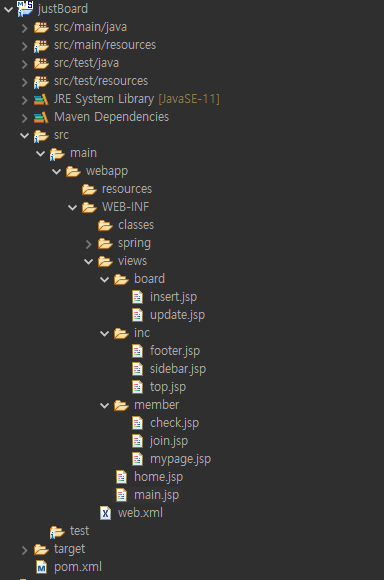The height and width of the screenshot is (580, 384).
Task: Click the src folder icon
Action: coord(41,136)
